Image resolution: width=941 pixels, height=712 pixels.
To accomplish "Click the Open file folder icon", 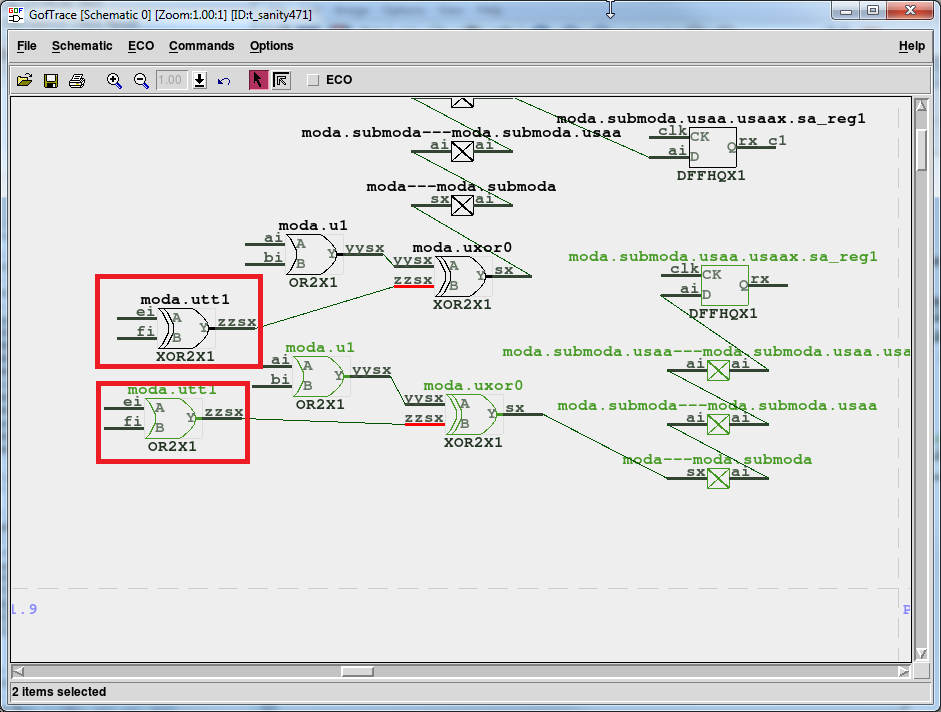I will [25, 80].
